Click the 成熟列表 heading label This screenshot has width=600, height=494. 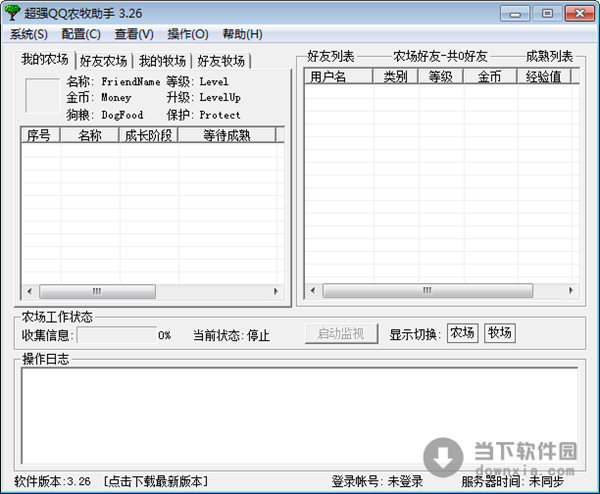coord(549,57)
